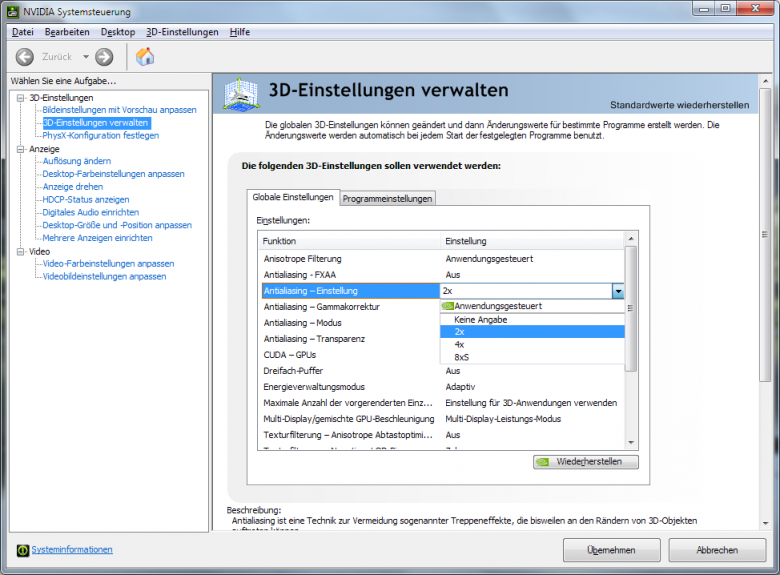The width and height of the screenshot is (780, 575).
Task: Open the Hilfe menu
Action: [x=240, y=32]
